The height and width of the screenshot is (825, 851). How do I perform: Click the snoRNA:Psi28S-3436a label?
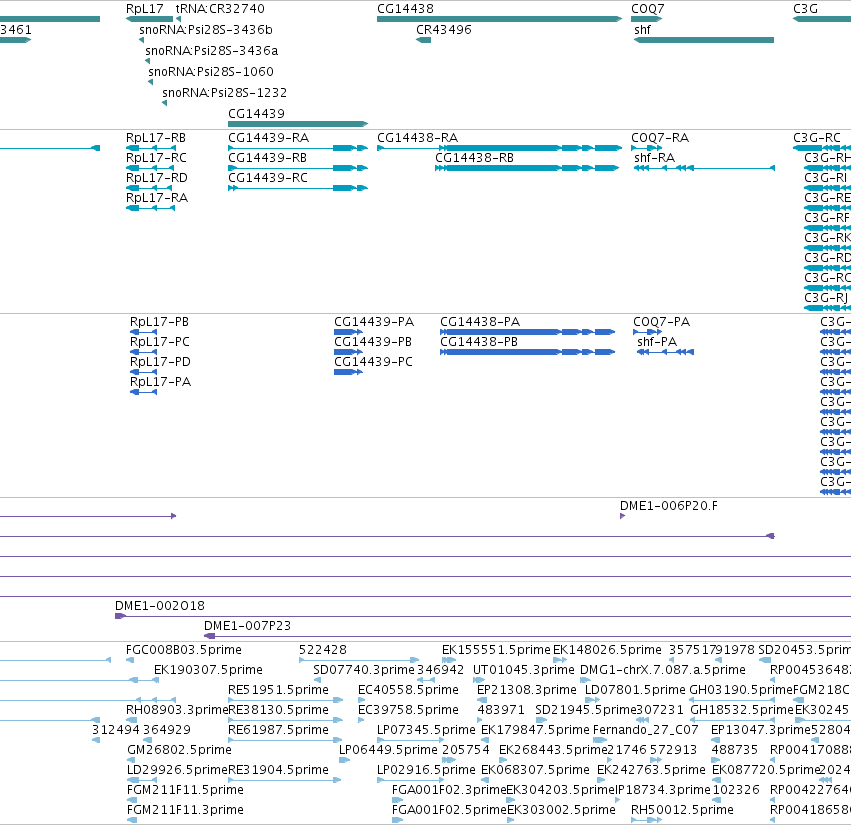point(212,50)
